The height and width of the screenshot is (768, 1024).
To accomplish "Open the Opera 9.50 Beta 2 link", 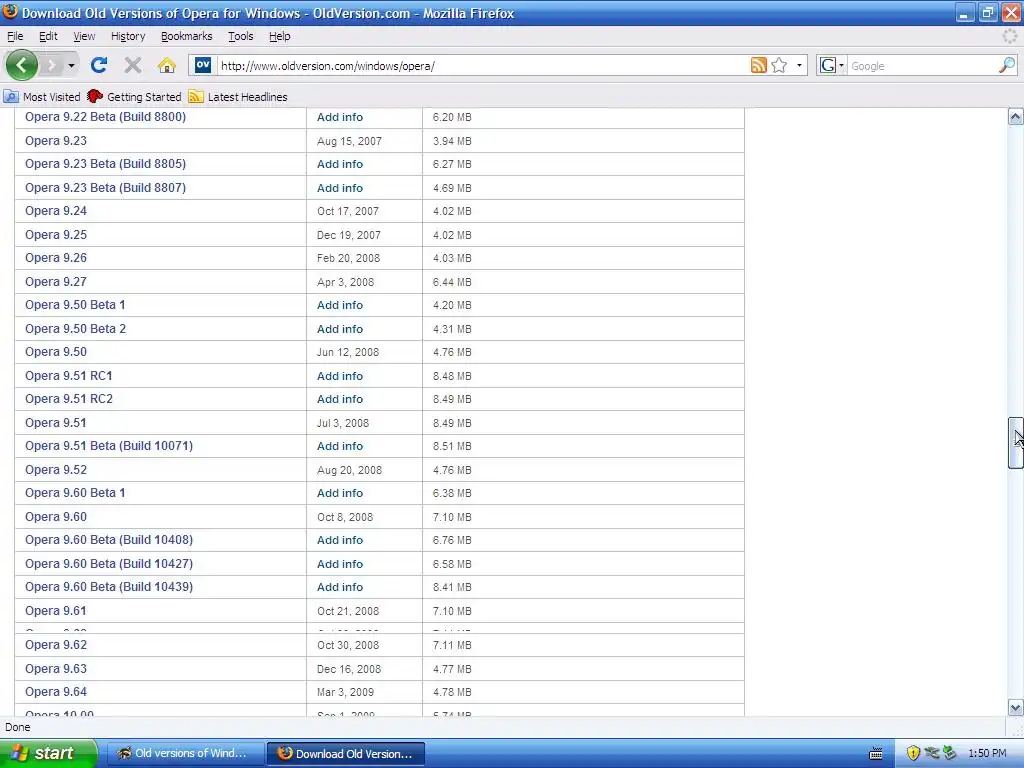I will pos(75,329).
